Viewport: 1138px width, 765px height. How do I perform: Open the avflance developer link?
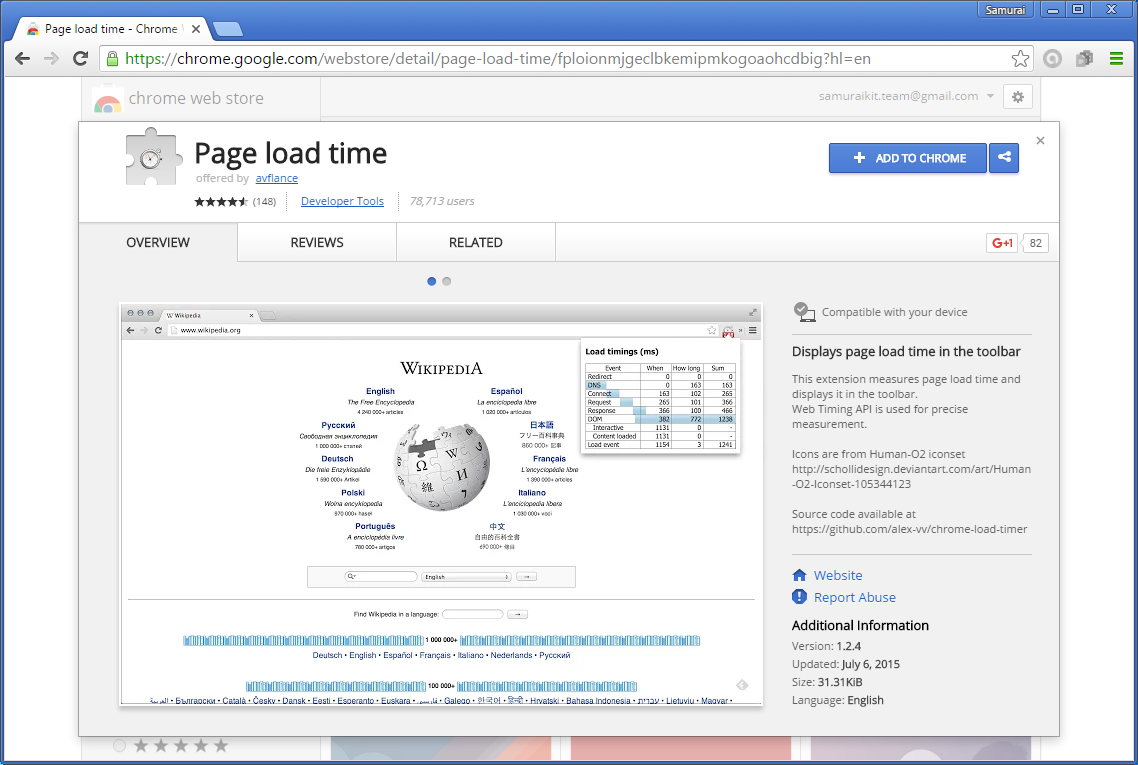tap(277, 178)
